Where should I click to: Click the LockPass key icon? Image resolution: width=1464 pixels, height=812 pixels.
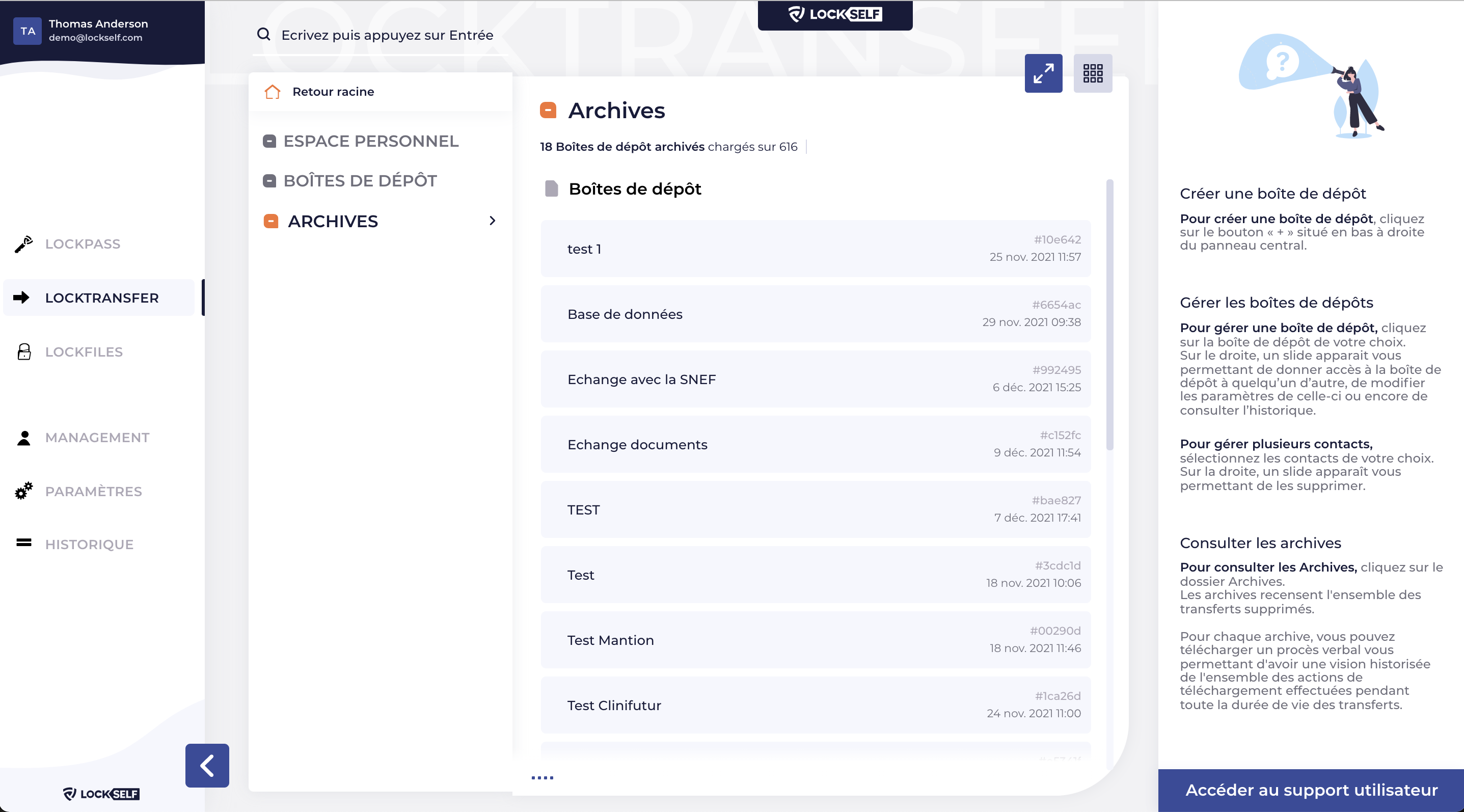(23, 244)
